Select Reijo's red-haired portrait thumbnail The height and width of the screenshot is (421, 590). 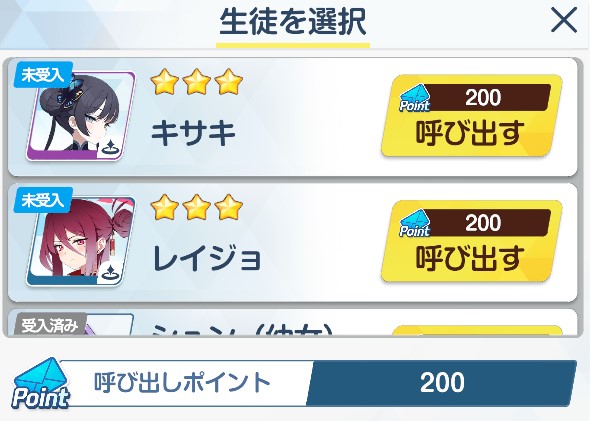point(81,241)
